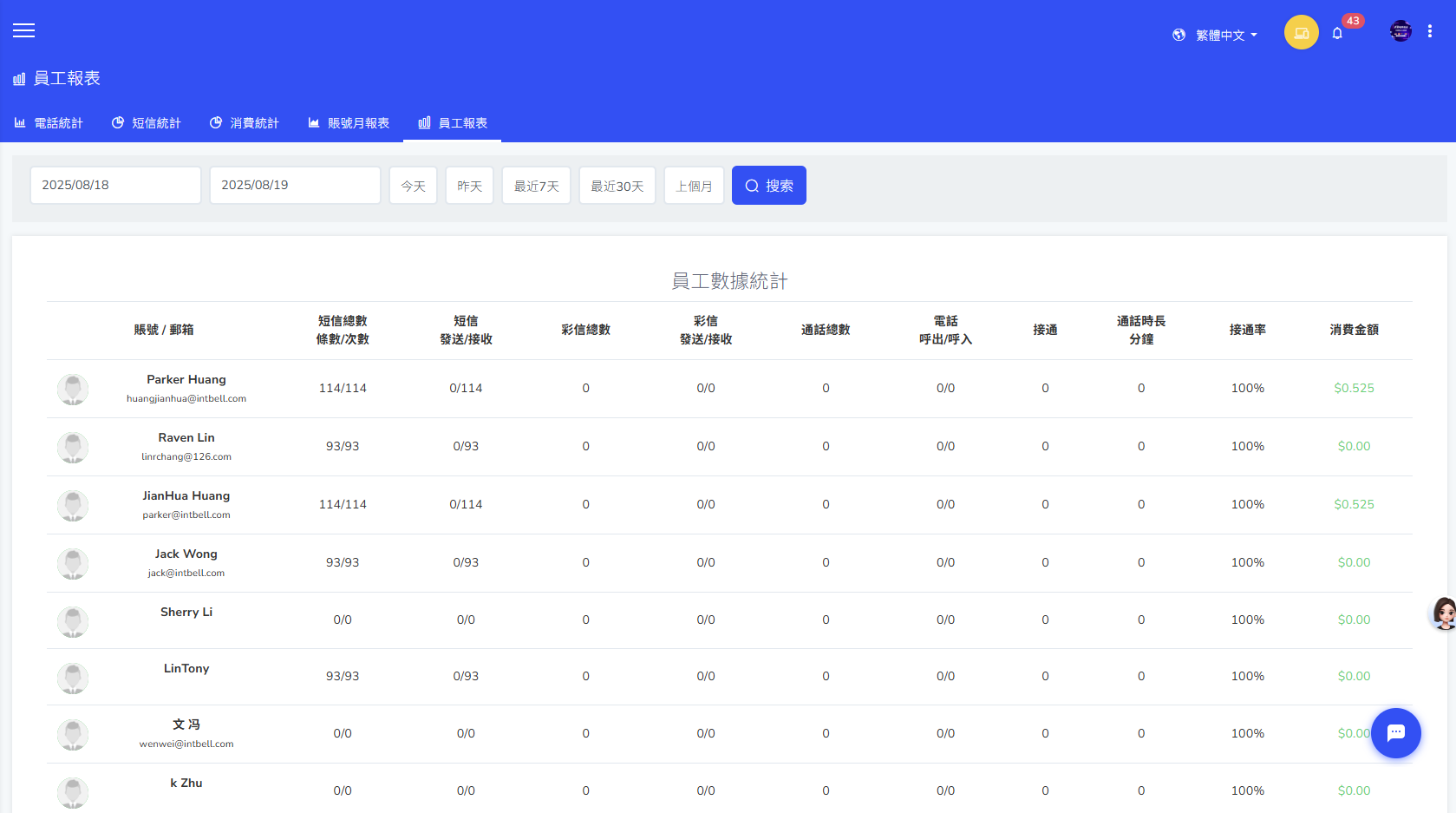
Task: Open the blue chat bubble widget
Action: point(1395,733)
